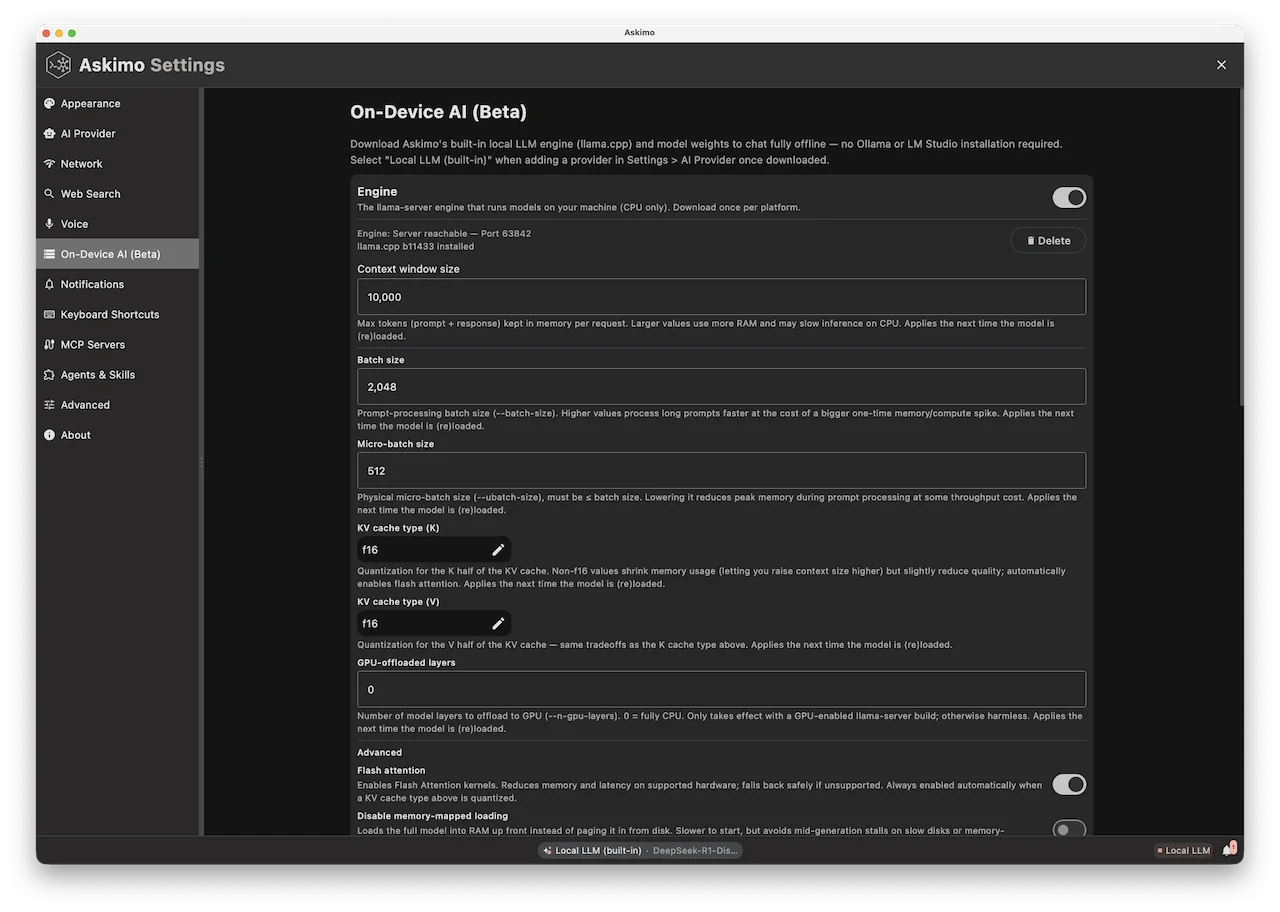This screenshot has width=1280, height=912.
Task: Click the GPU-offloaded layers input field
Action: (721, 689)
